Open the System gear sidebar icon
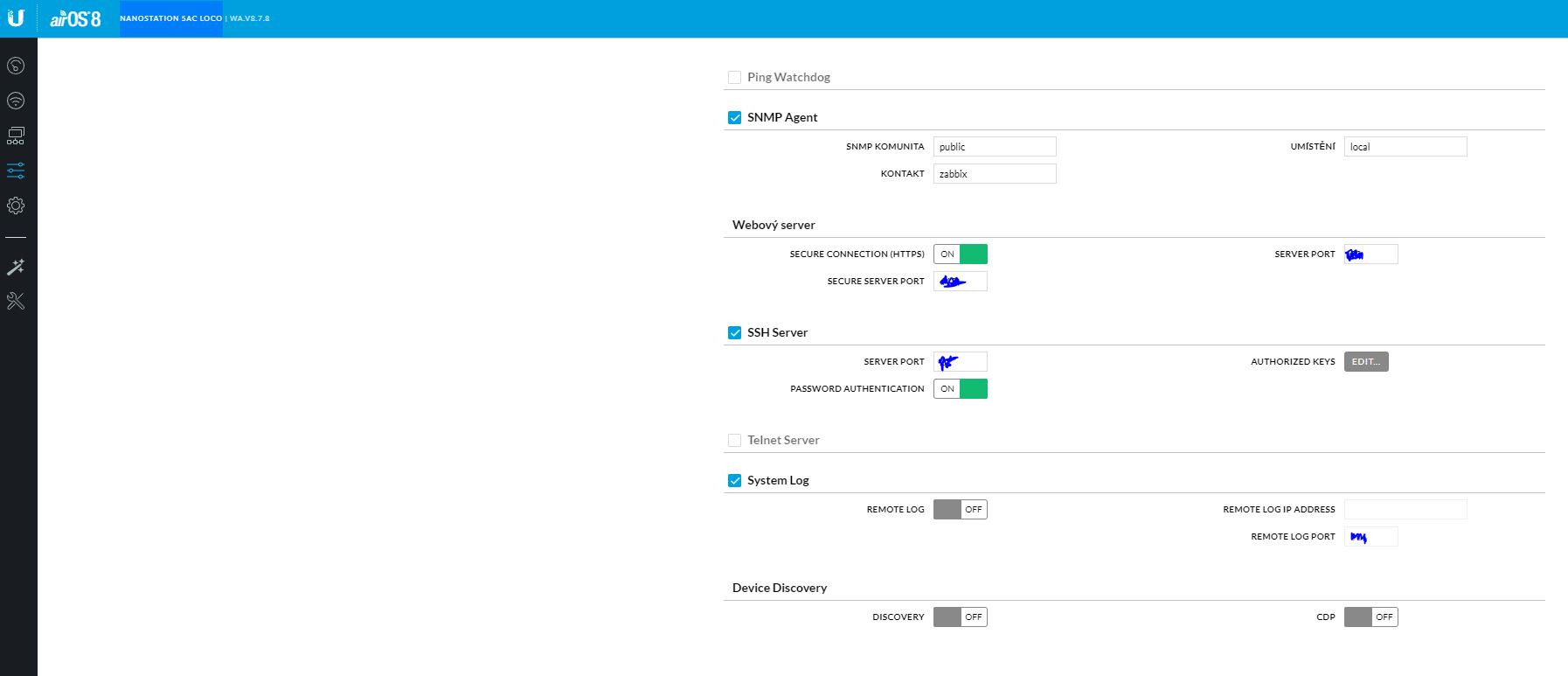Image resolution: width=1568 pixels, height=676 pixels. tap(16, 206)
